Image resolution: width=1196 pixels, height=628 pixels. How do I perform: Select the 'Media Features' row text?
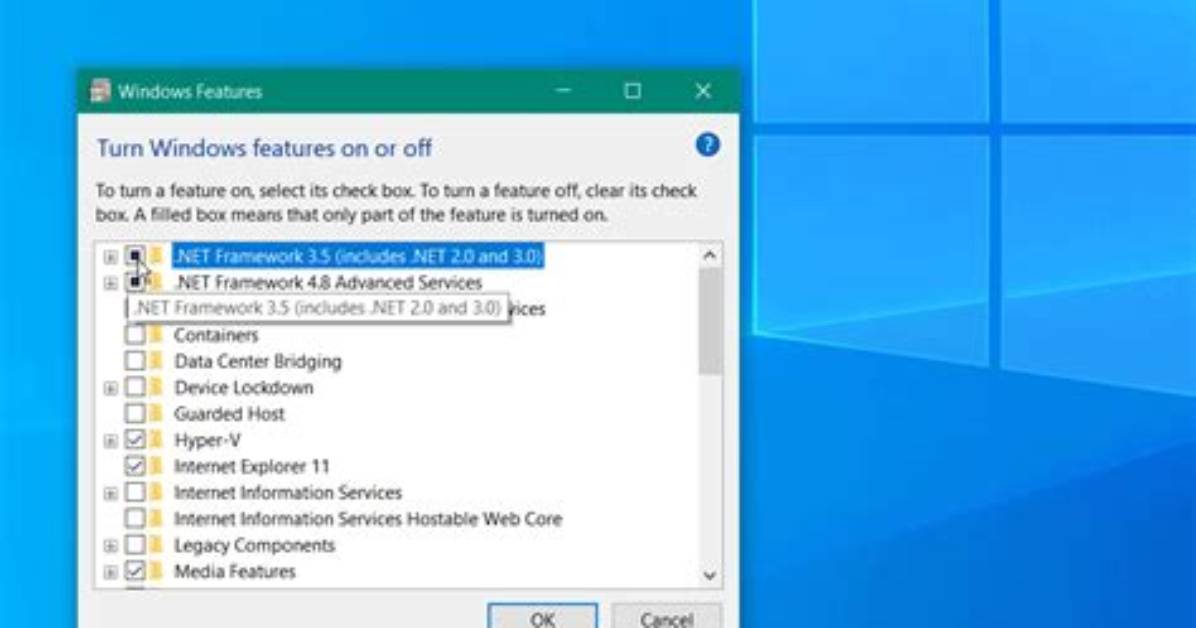pyautogui.click(x=234, y=571)
